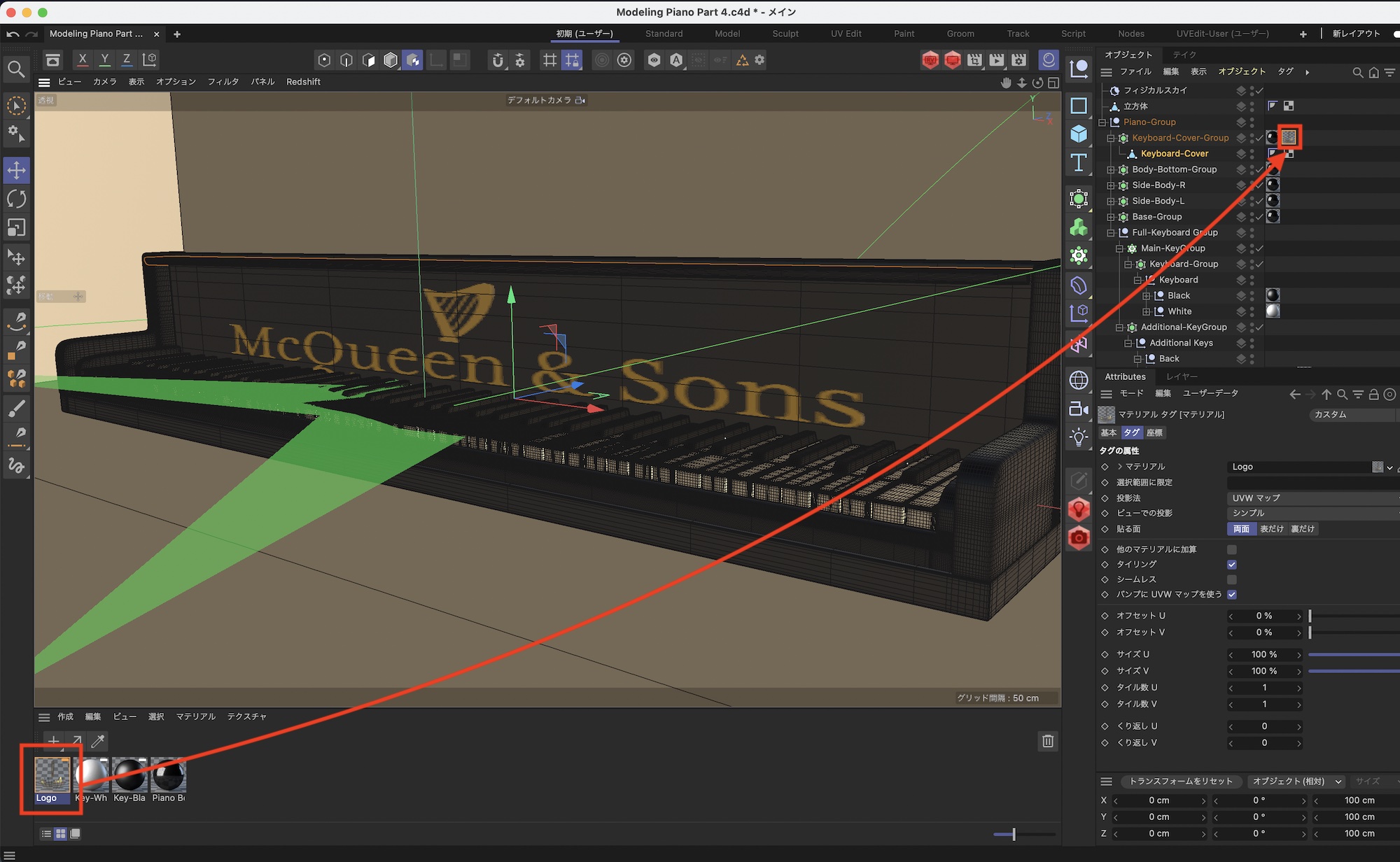Expand the Body-Bottom-Group tree node
The height and width of the screenshot is (862, 1400).
[1110, 170]
